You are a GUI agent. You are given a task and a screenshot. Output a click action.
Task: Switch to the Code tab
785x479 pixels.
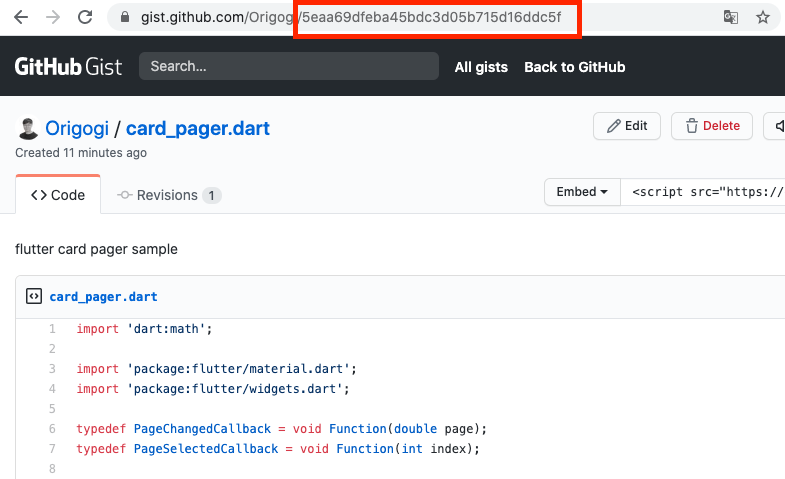tap(58, 195)
